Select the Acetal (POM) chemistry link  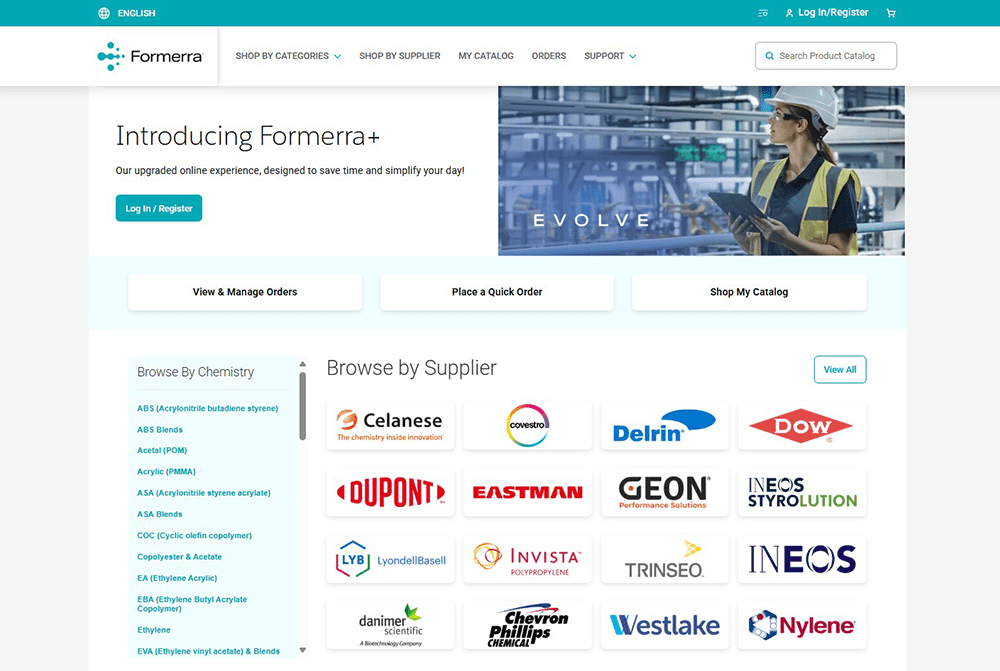pos(162,450)
